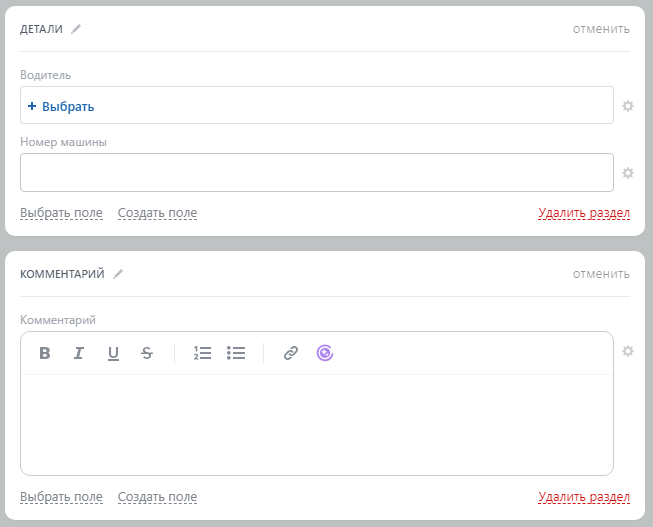This screenshot has height=527, width=653.
Task: Click inside the comment text area
Action: click(x=316, y=424)
